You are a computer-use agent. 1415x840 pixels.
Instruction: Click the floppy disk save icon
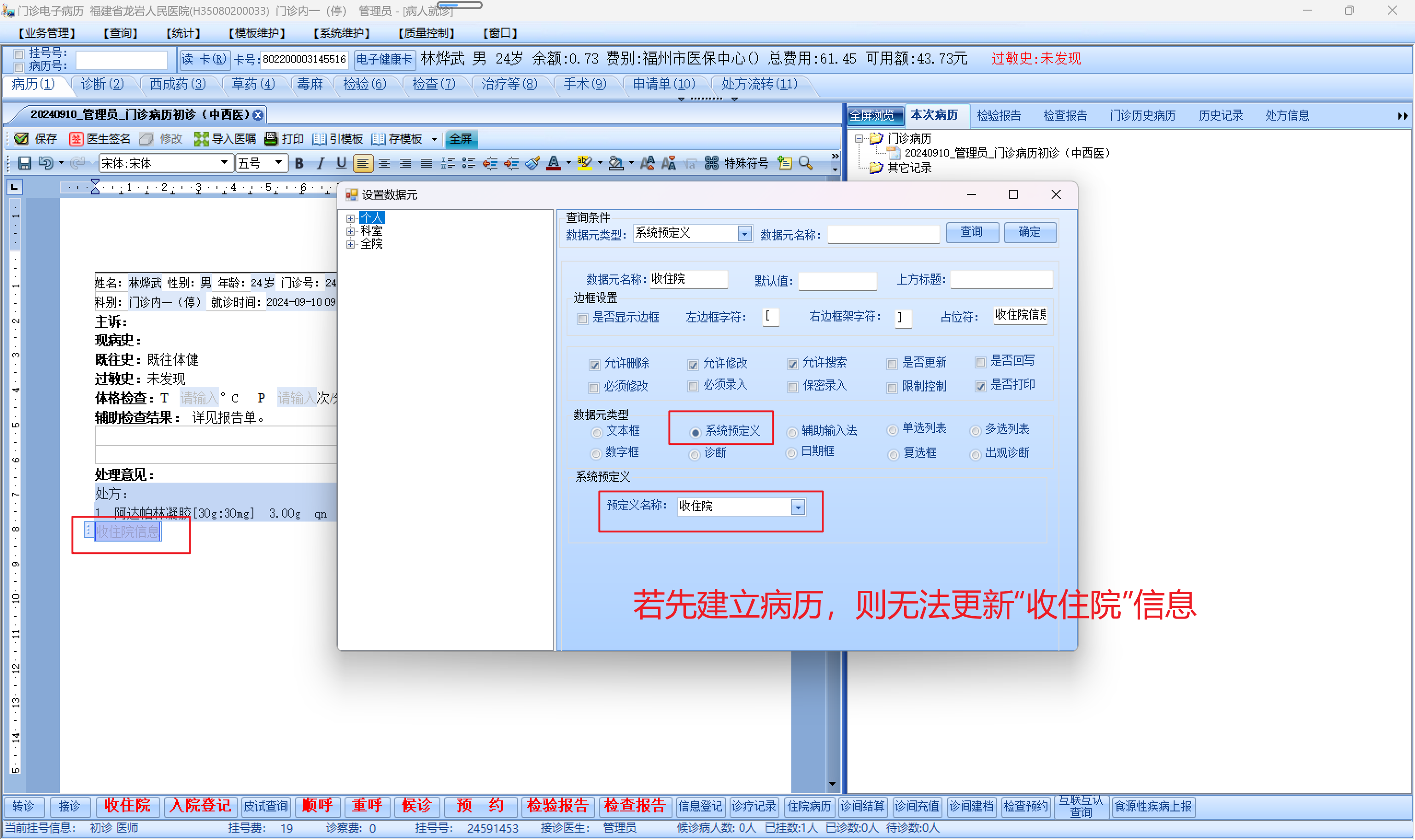click(x=24, y=163)
